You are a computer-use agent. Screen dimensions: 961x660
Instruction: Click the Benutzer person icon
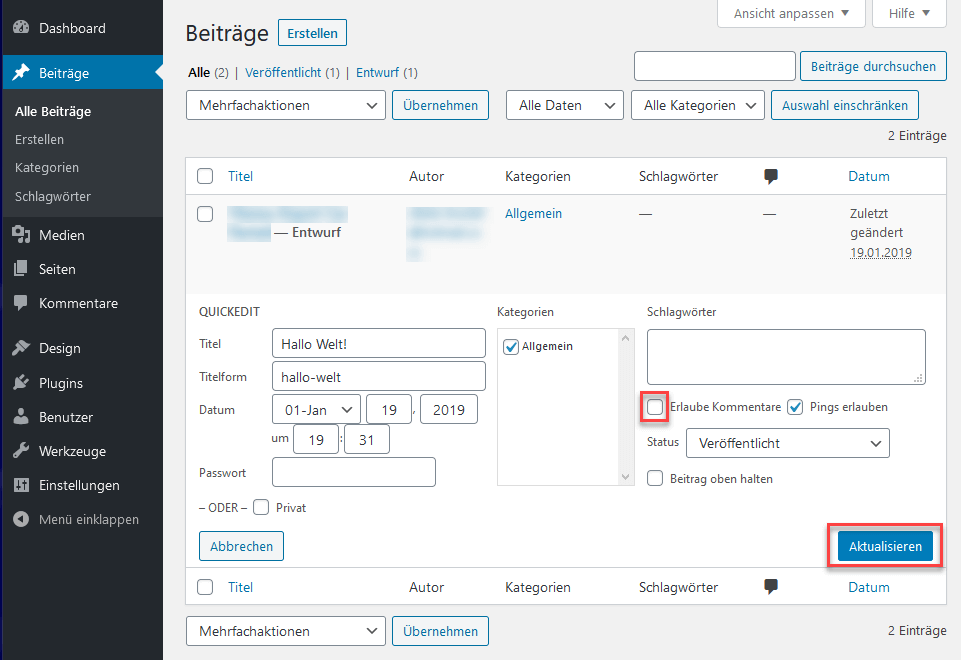(x=21, y=417)
